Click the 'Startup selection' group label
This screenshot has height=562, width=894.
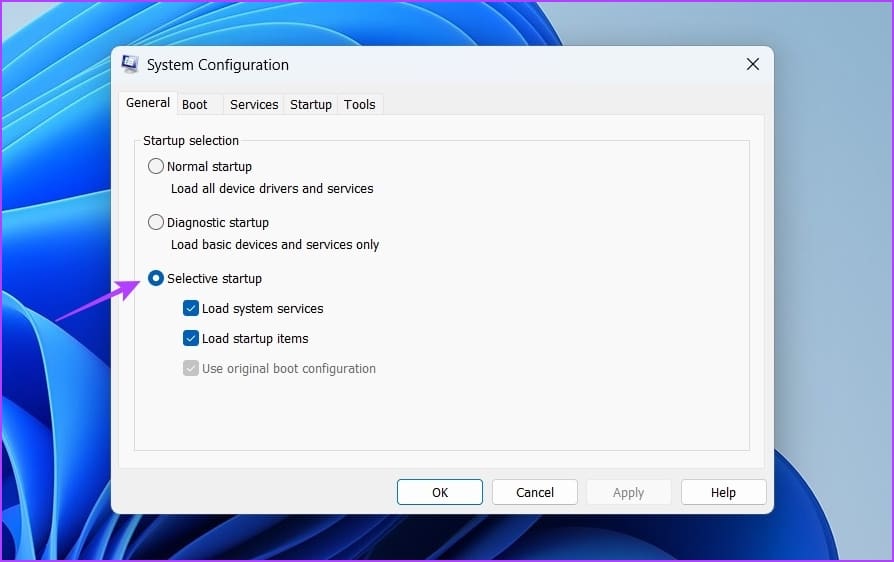click(x=191, y=141)
